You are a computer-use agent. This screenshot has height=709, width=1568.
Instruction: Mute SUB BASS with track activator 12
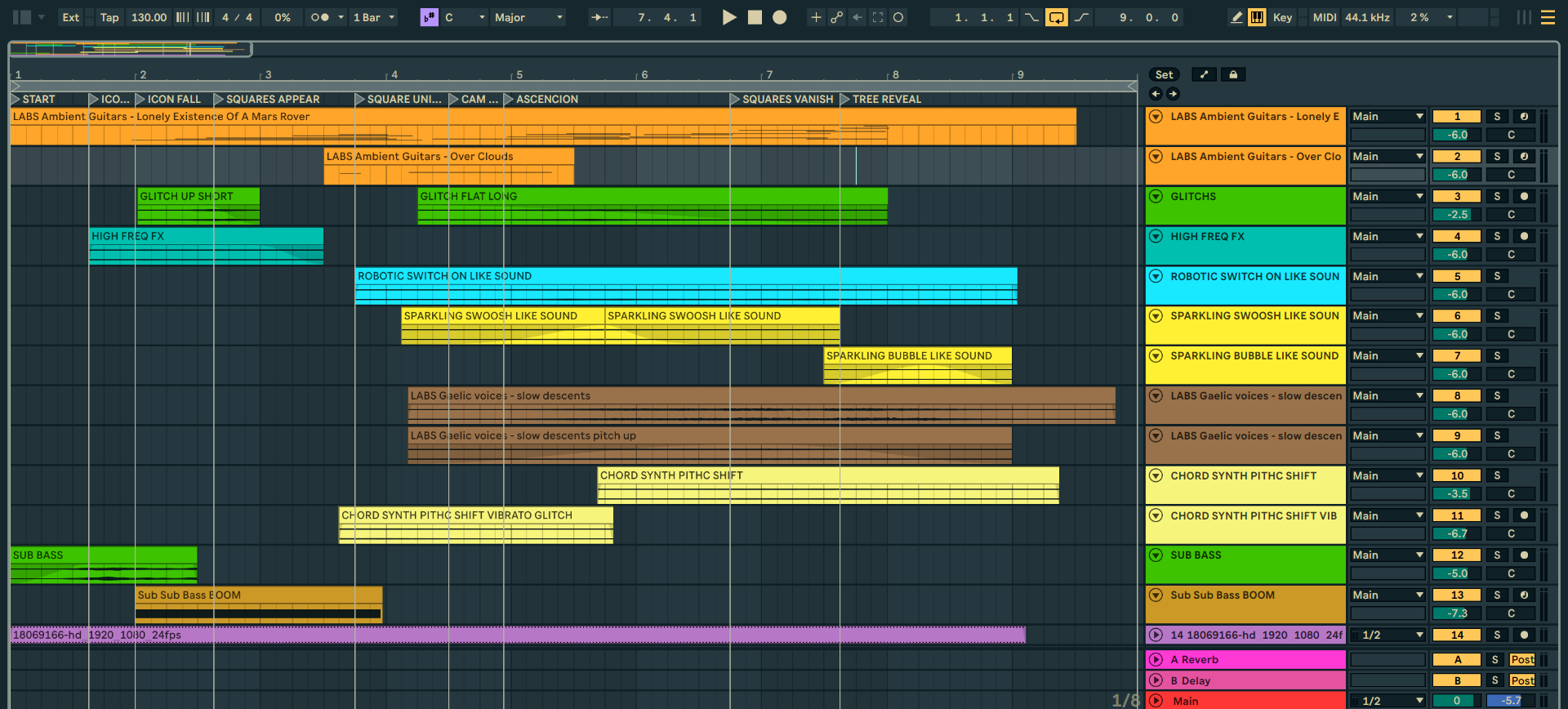(1457, 555)
